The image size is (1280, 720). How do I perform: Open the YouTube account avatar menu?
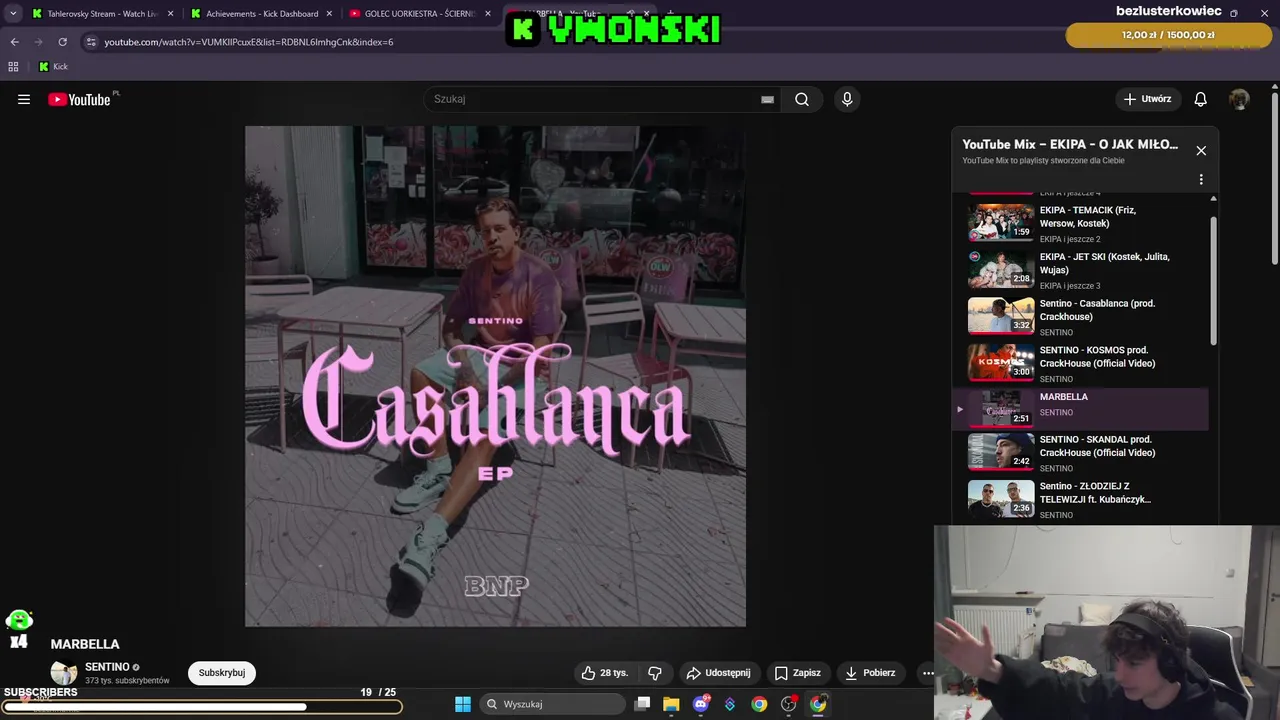1239,99
